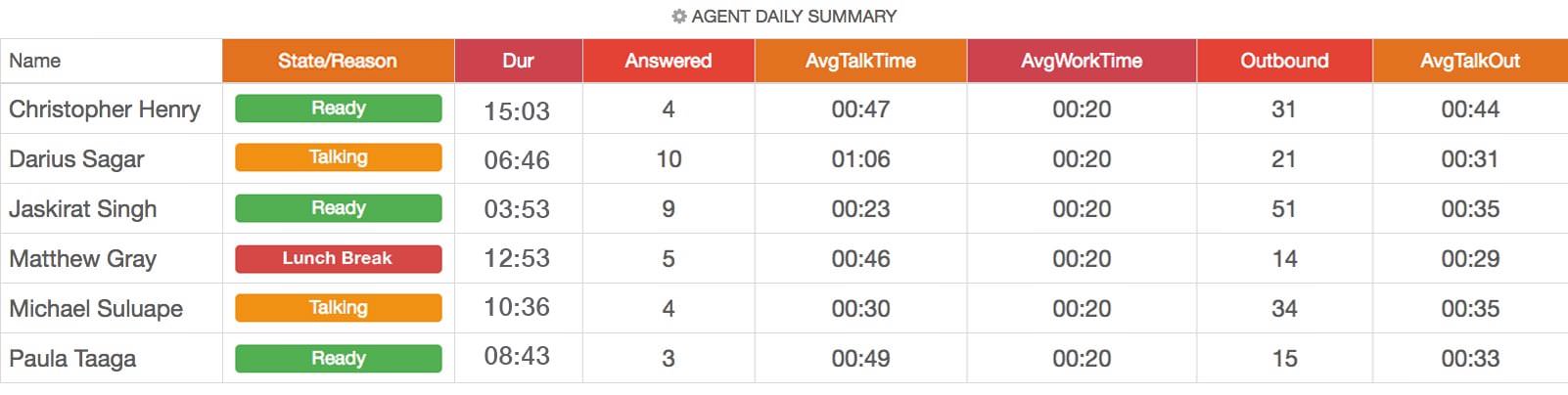Click Christopher Henry's green Ready status
This screenshot has height=395, width=1568.
click(339, 109)
